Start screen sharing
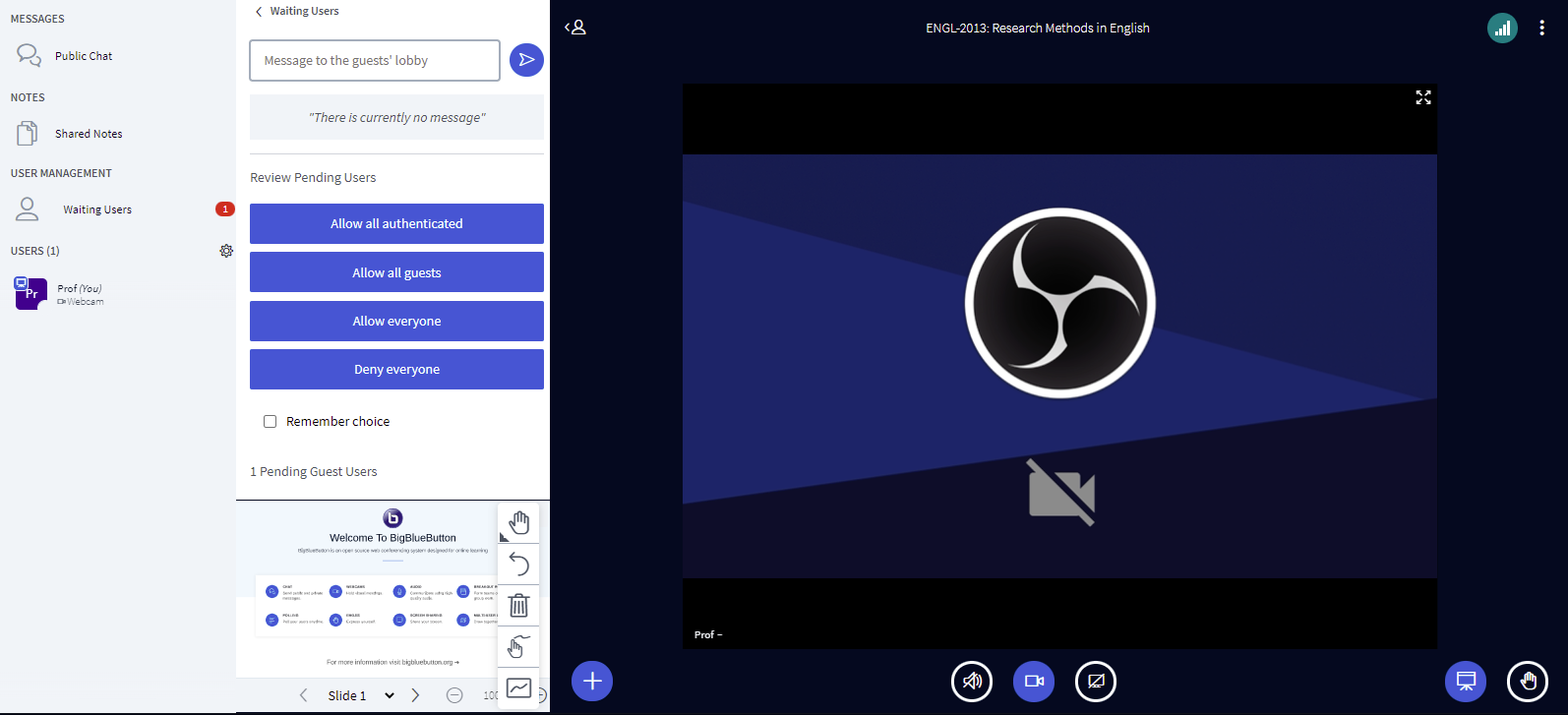The width and height of the screenshot is (1568, 715). click(1096, 681)
